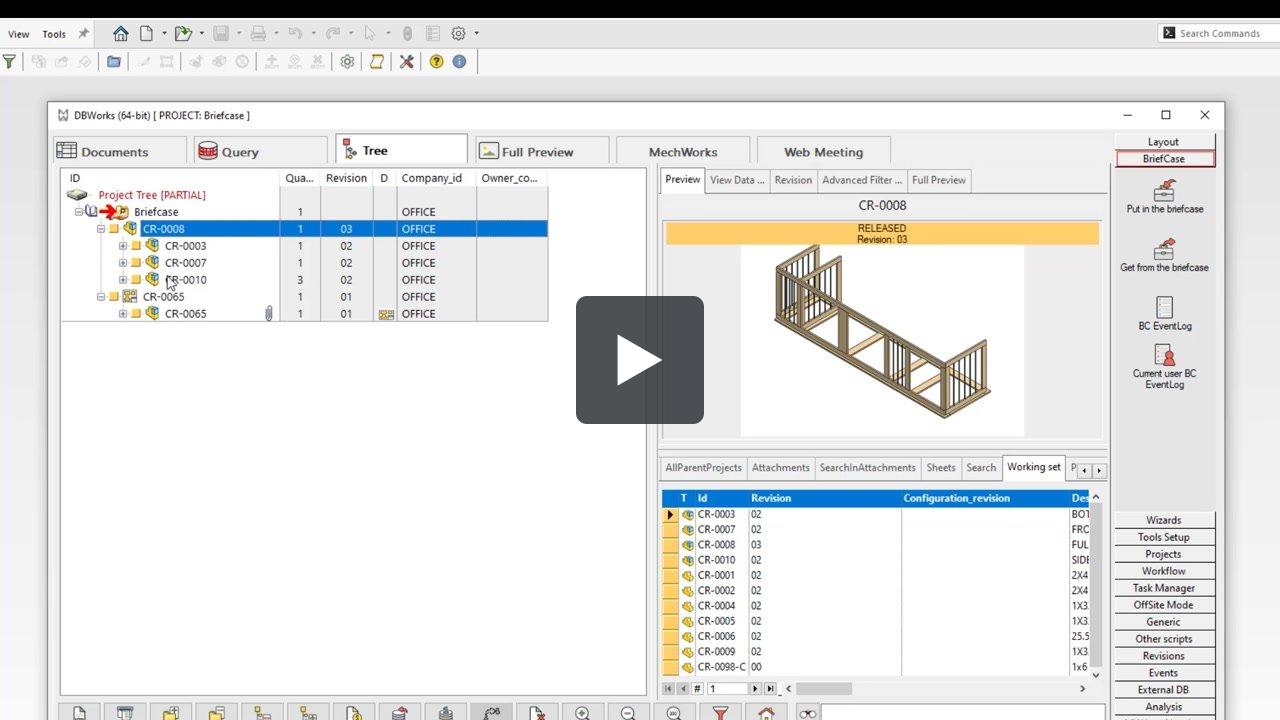
Task: Open the Tools menu
Action: 52,33
